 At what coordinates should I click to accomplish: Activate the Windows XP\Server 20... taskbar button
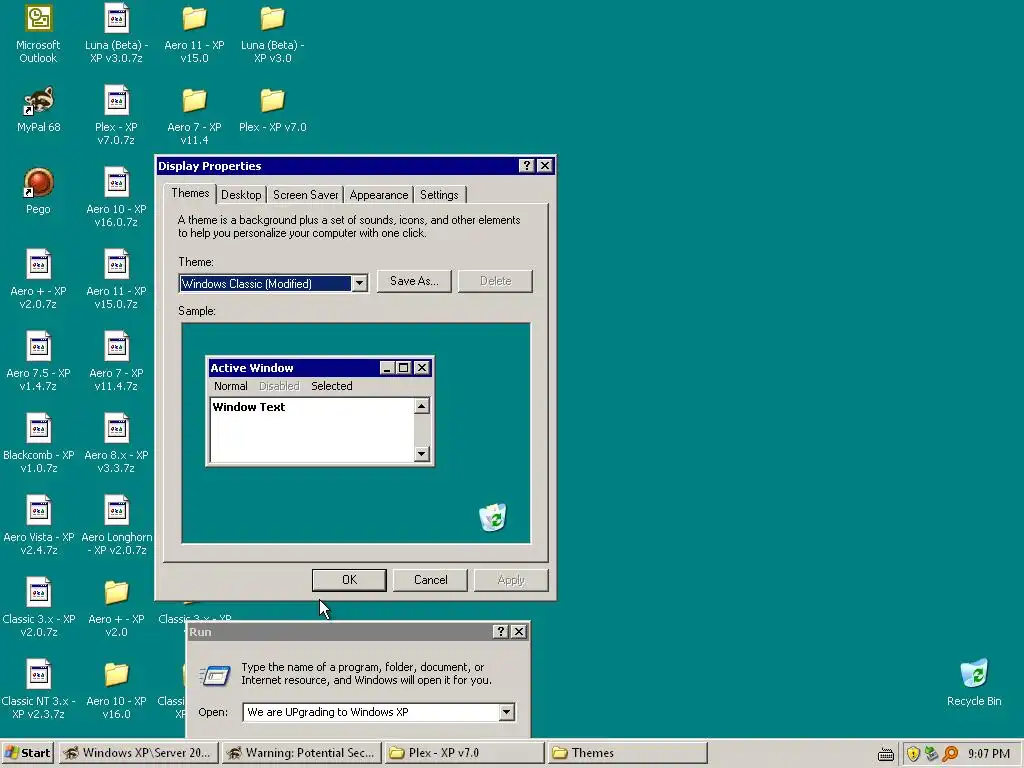(138, 753)
